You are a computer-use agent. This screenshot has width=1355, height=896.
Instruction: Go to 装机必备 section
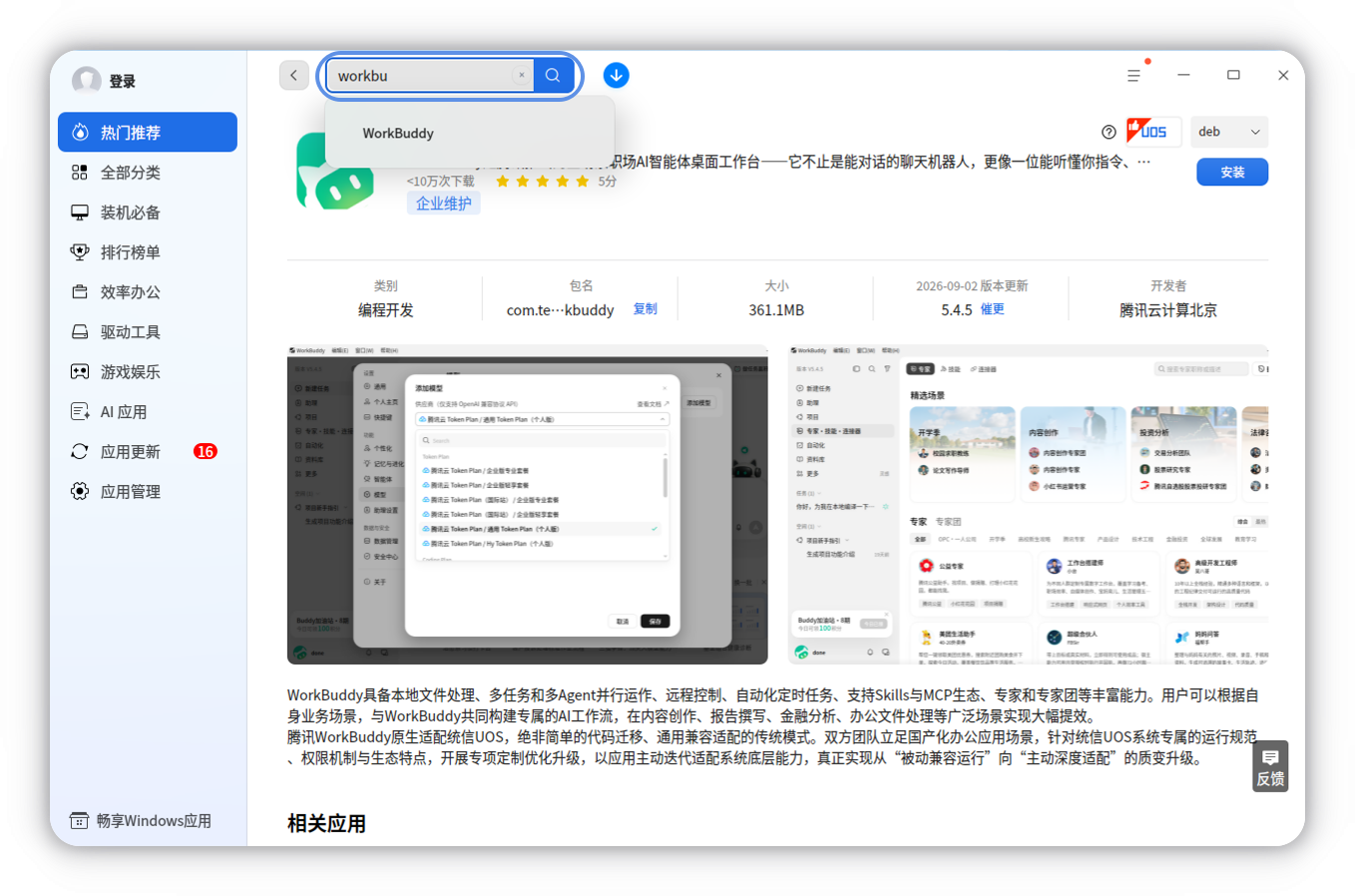coord(148,213)
